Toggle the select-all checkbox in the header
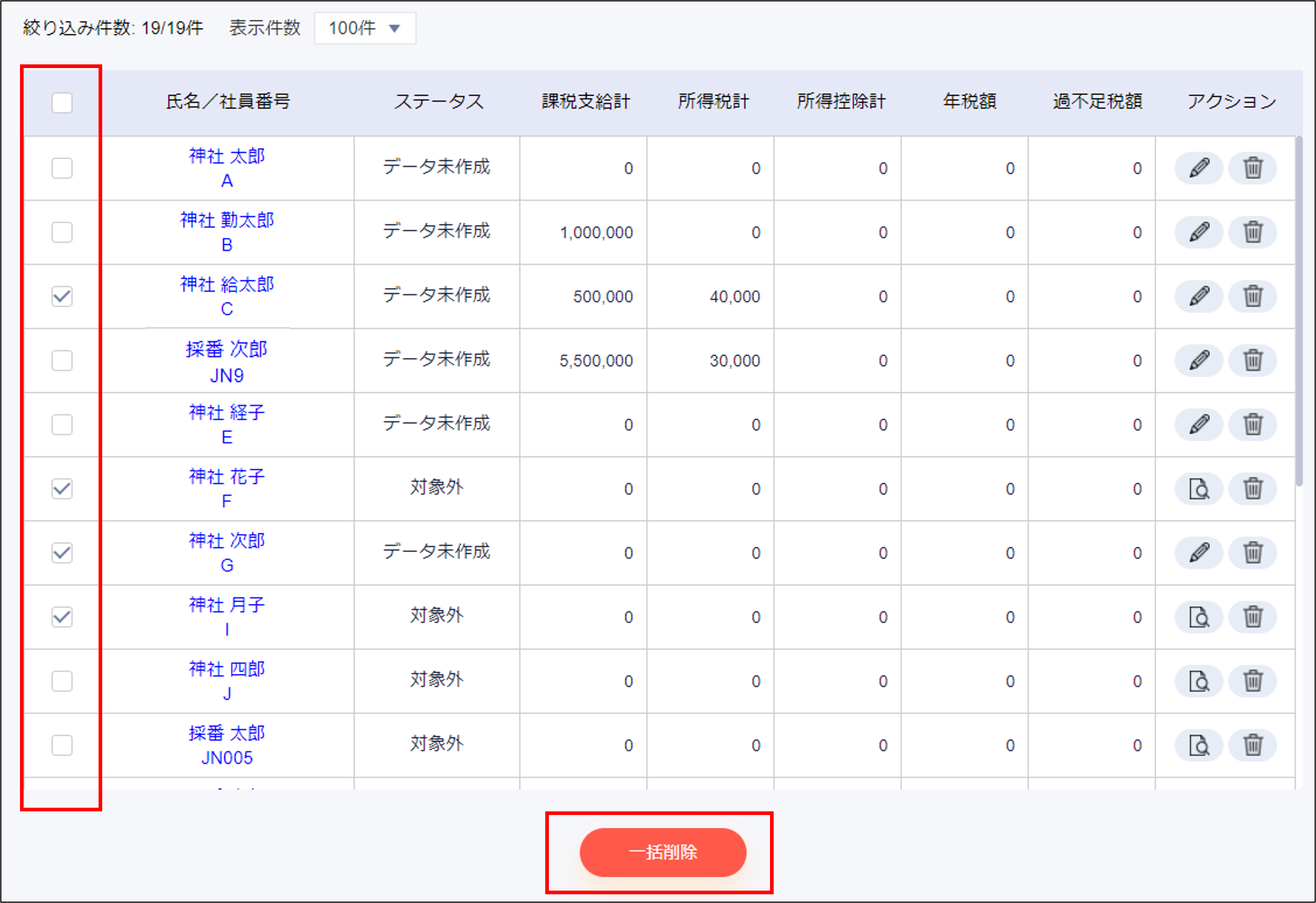The image size is (1316, 903). click(62, 103)
